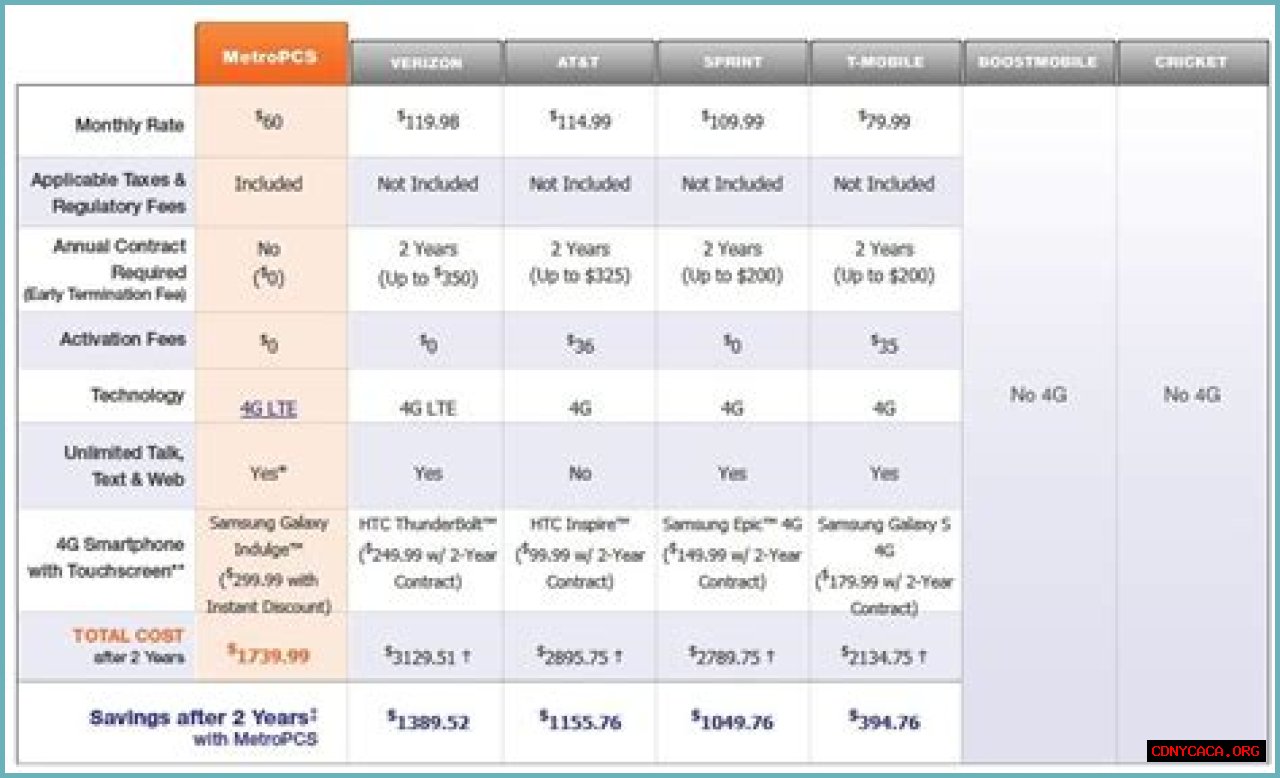Open the underlined 4G LTE link
Screen dimensions: 1280x778
[268, 409]
